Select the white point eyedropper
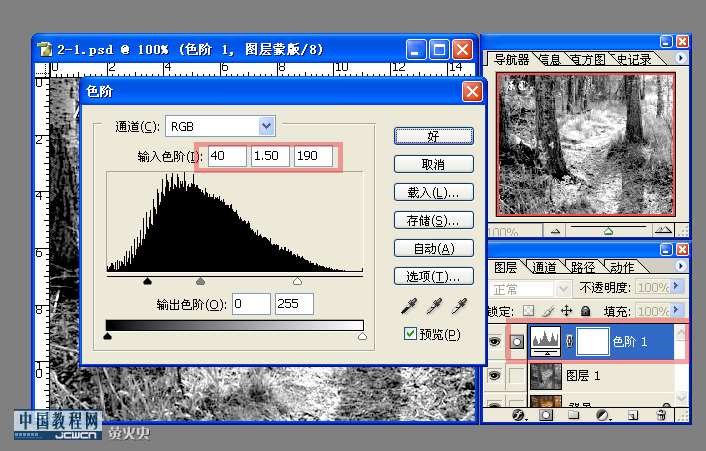706x451 pixels. point(460,306)
